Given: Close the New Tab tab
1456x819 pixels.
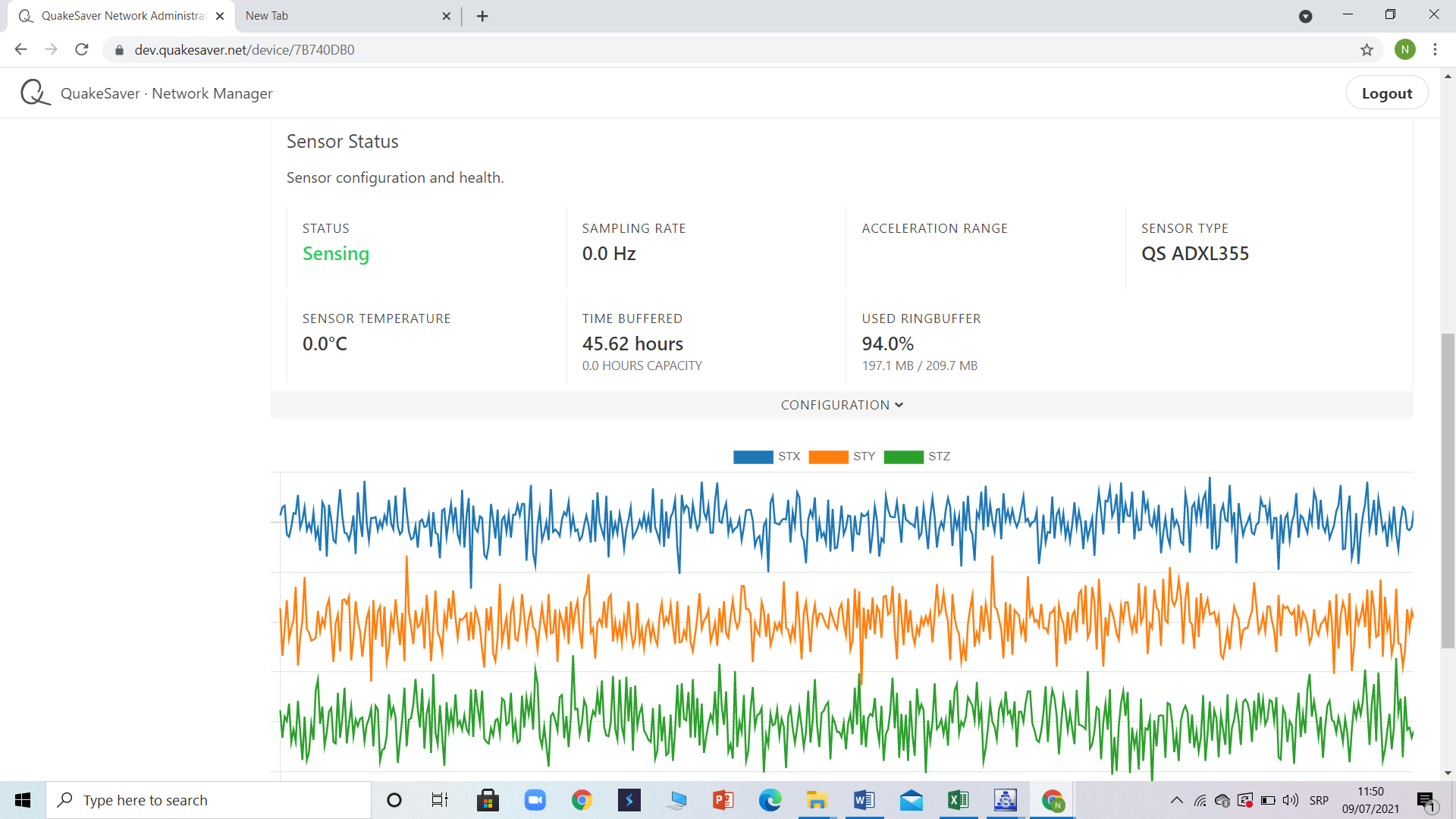Looking at the screenshot, I should click(446, 16).
